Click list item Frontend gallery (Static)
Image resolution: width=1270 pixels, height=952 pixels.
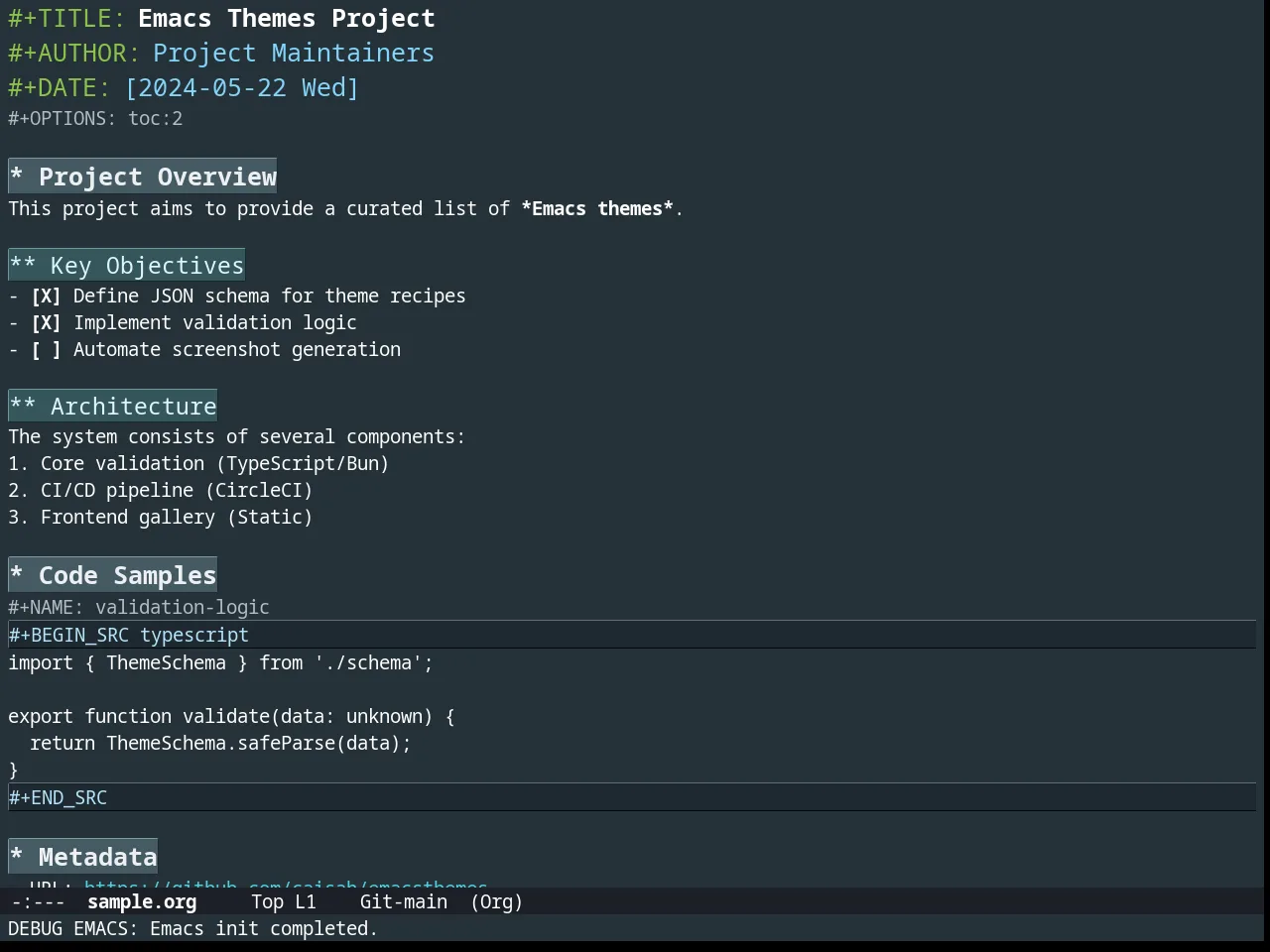click(x=161, y=517)
